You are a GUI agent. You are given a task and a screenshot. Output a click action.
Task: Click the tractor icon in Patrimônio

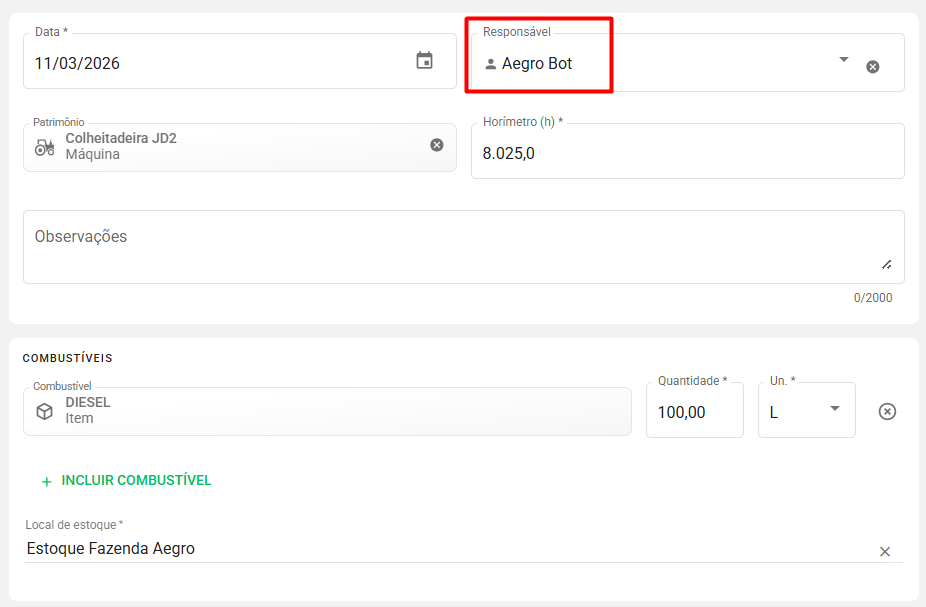(45, 147)
